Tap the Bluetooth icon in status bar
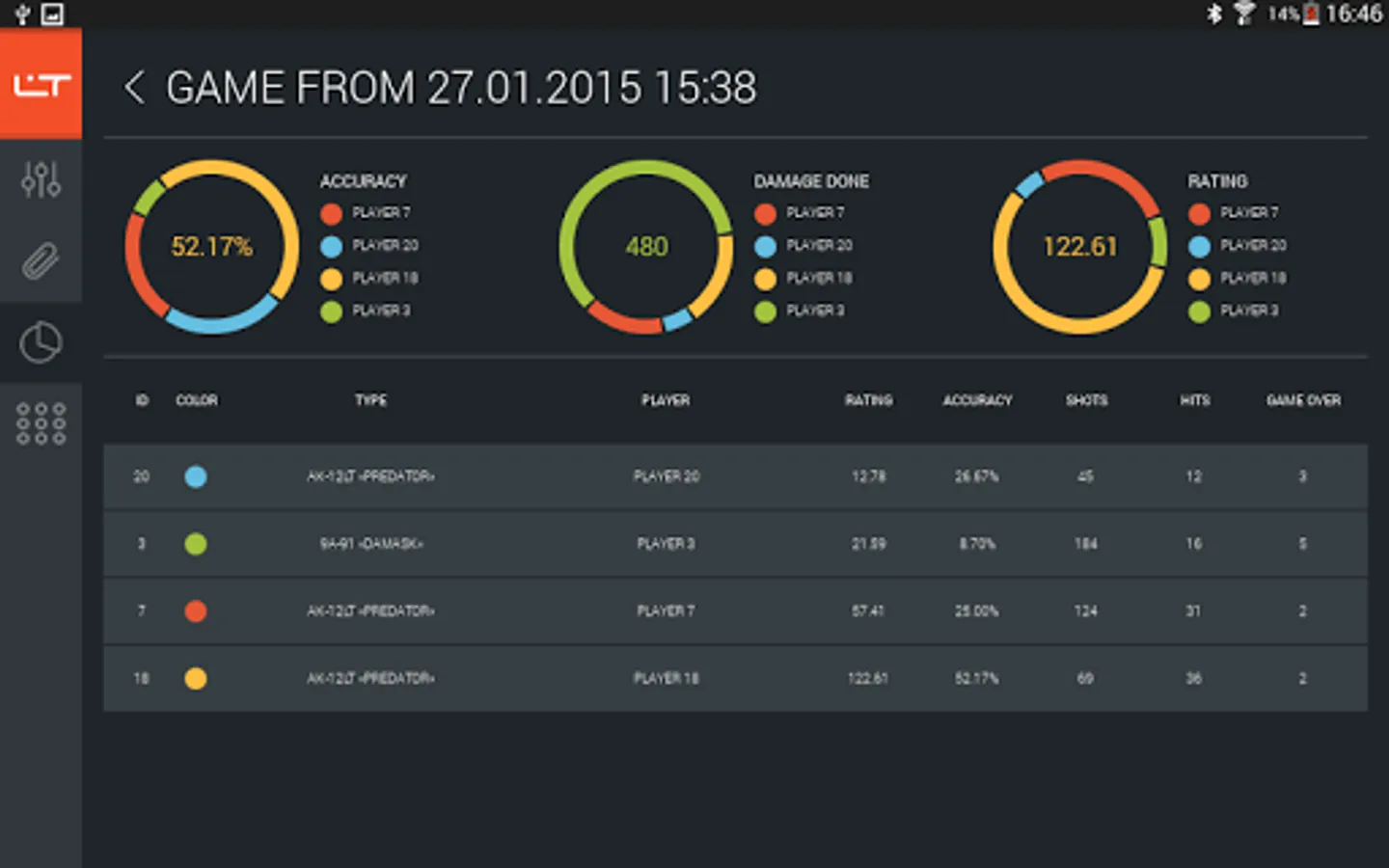Viewport: 1389px width, 868px height. pos(1214,14)
